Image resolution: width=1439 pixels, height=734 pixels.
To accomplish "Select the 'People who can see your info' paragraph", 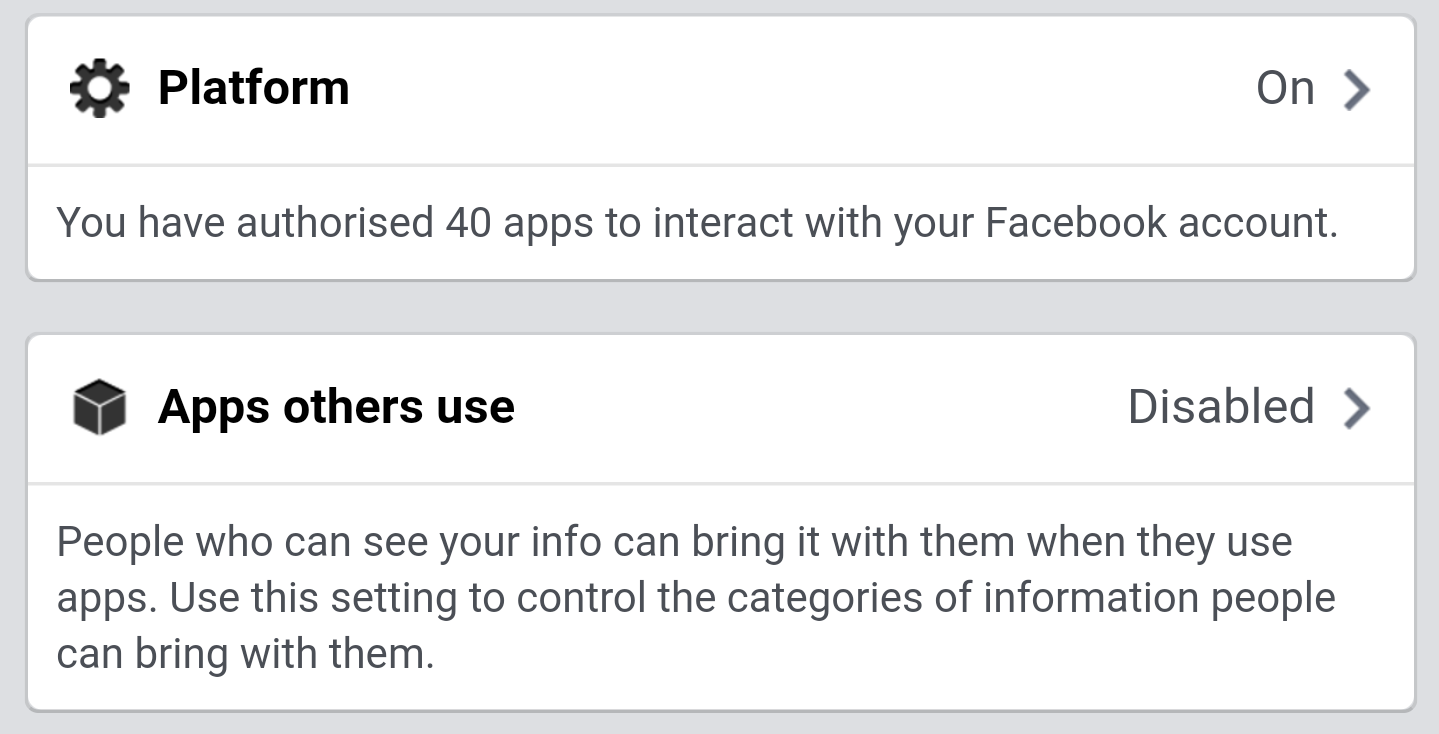I will click(x=696, y=599).
